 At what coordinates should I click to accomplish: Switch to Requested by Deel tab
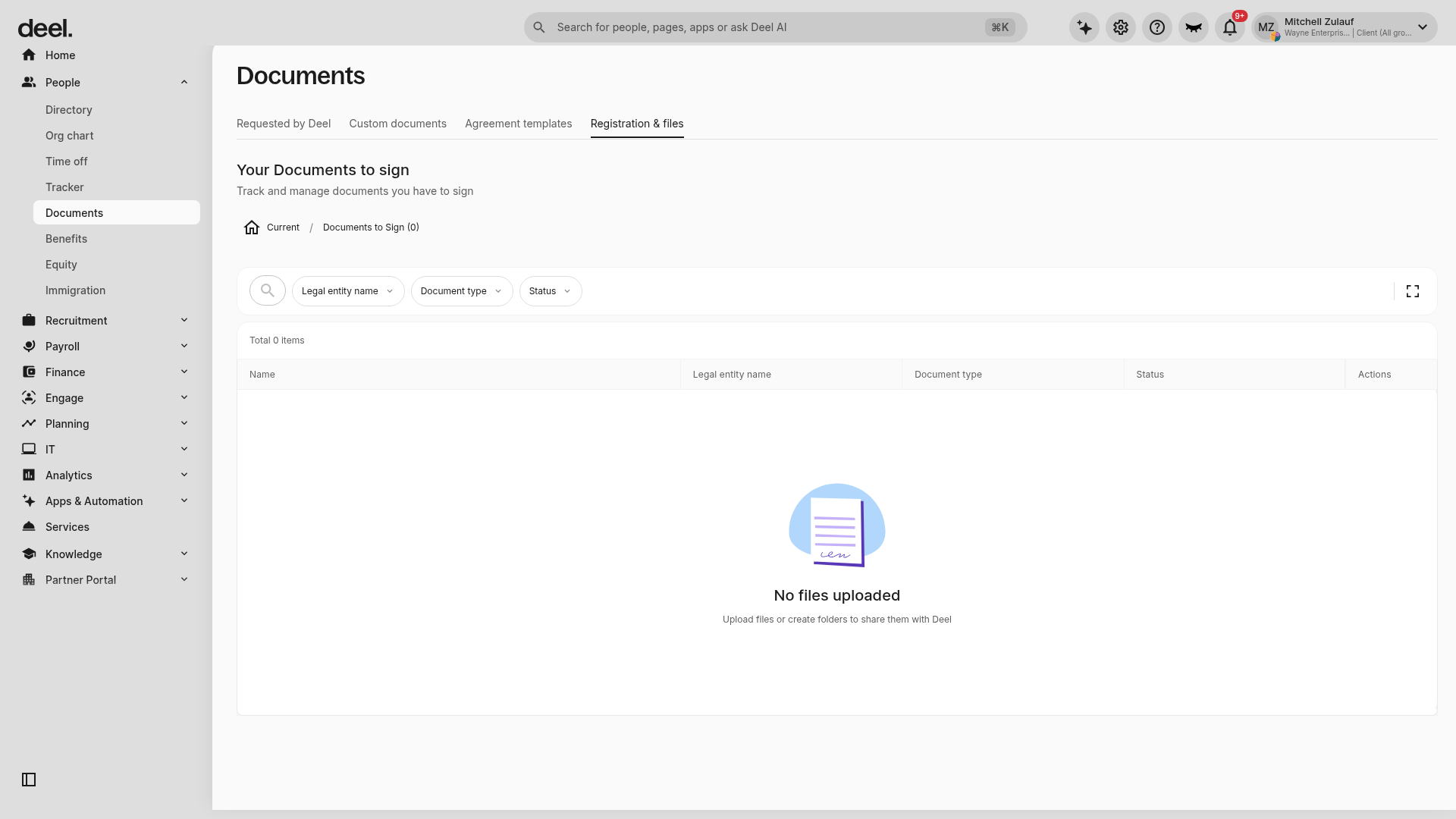pyautogui.click(x=284, y=124)
